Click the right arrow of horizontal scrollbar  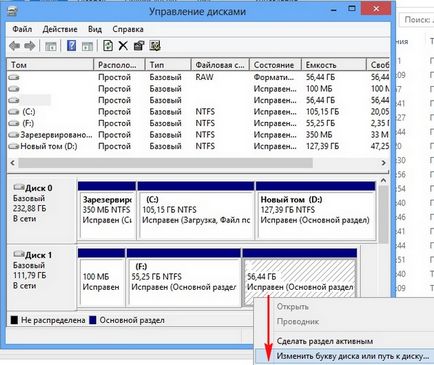383,163
